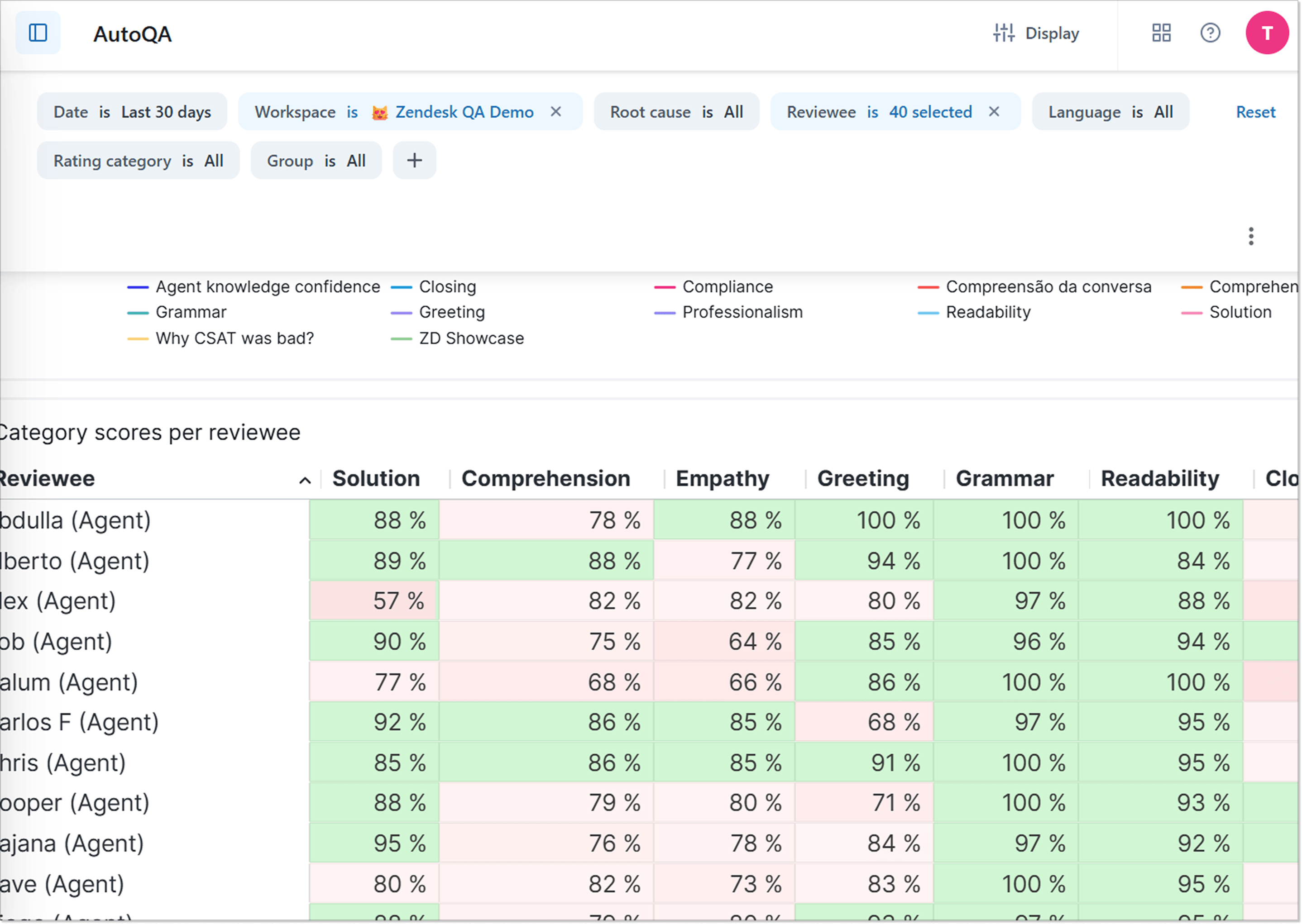Open the Date Last 30 days filter
The height and width of the screenshot is (924, 1302).
point(132,112)
